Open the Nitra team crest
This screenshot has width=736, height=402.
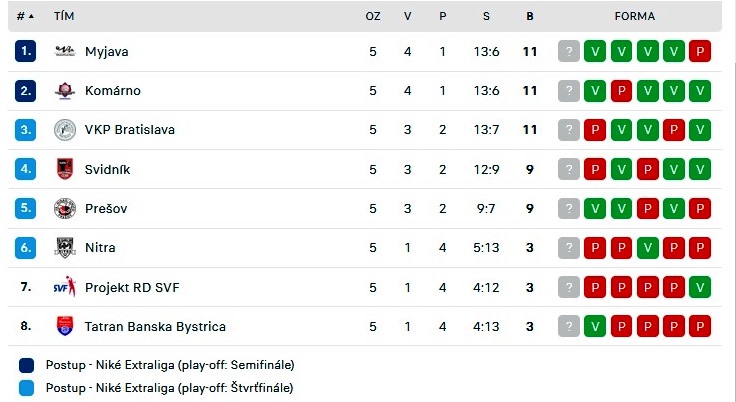pyautogui.click(x=65, y=247)
